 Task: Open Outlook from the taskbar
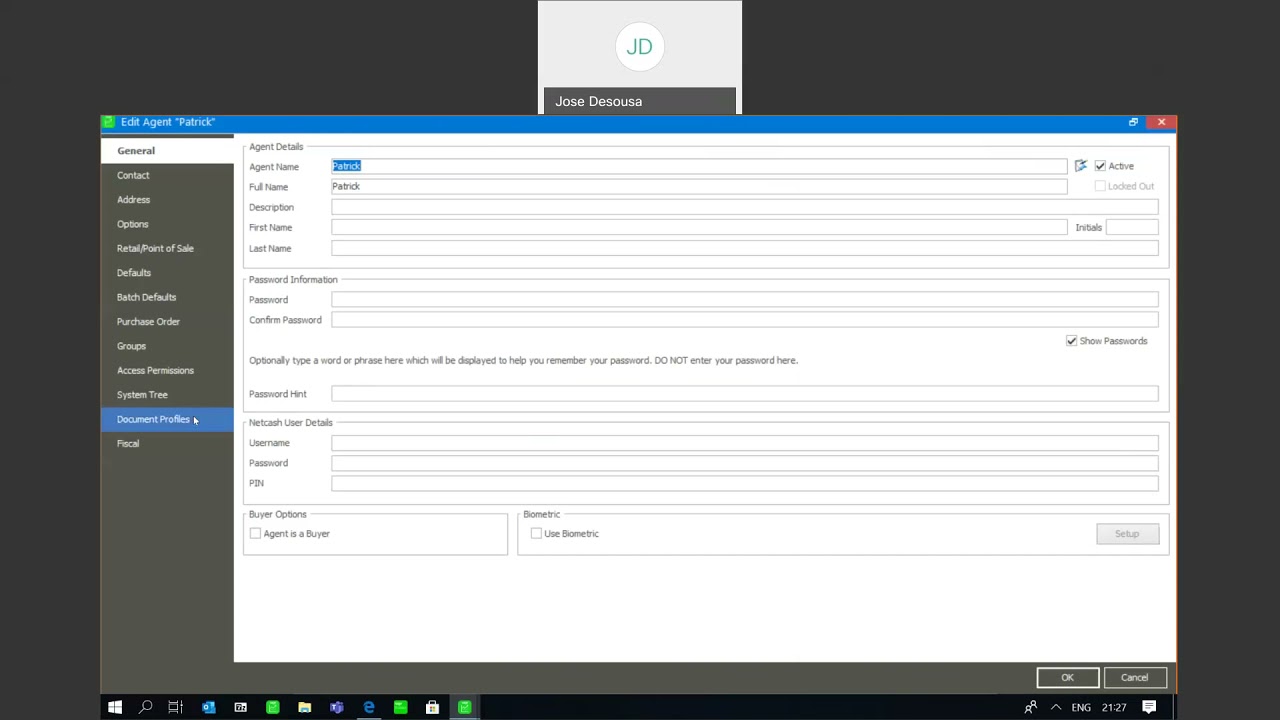coord(208,707)
